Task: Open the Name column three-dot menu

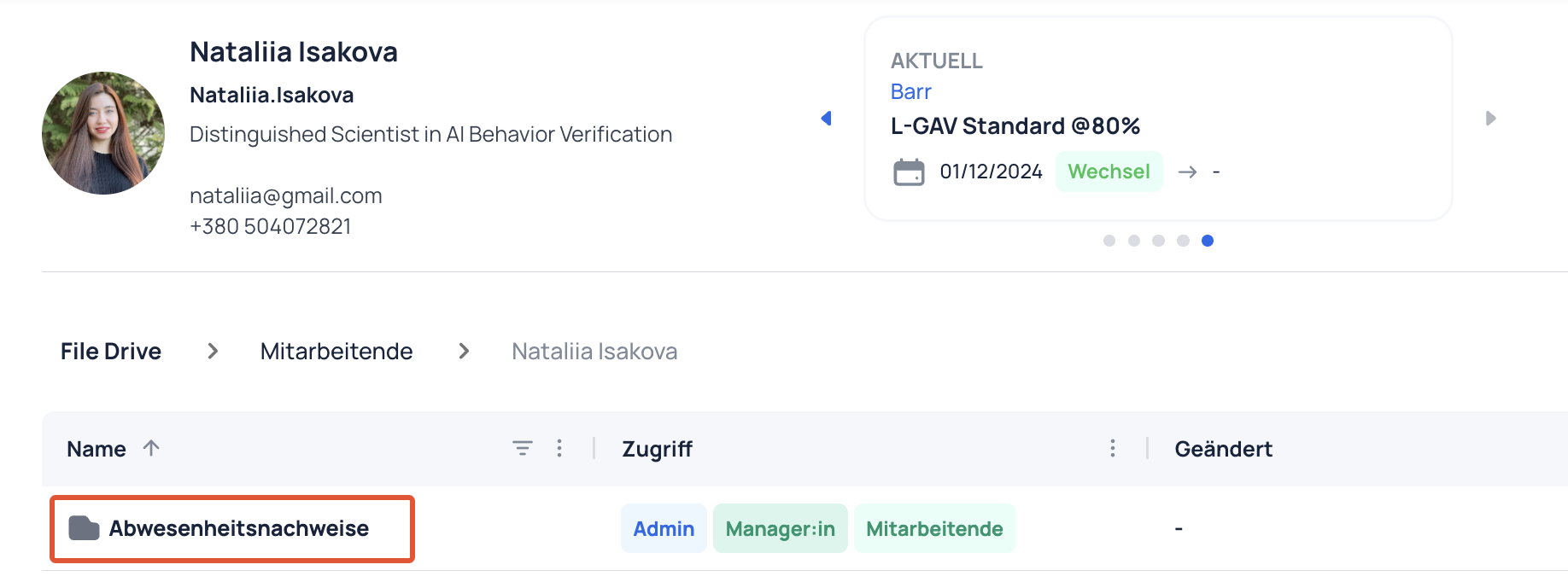Action: pos(559,448)
